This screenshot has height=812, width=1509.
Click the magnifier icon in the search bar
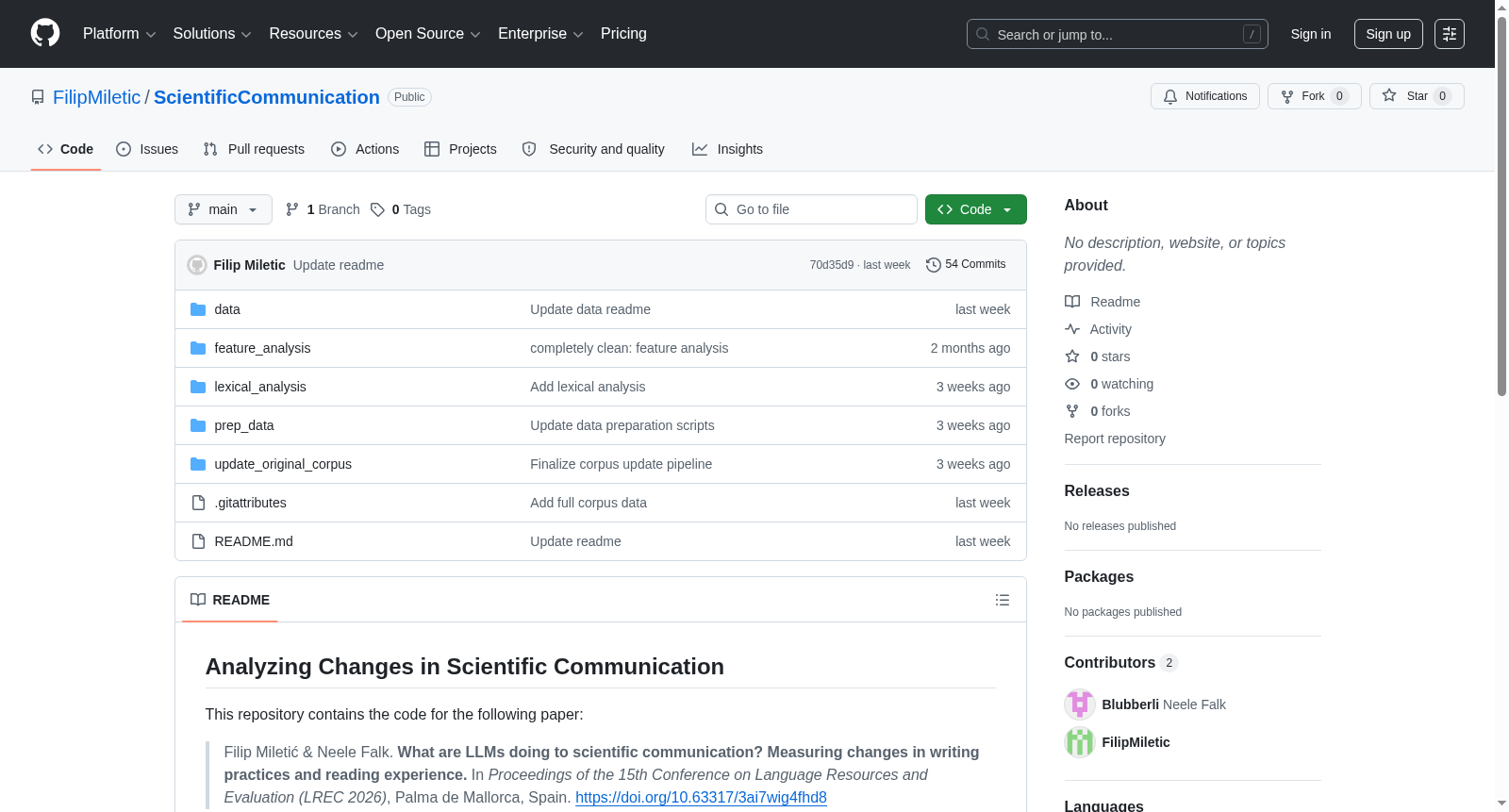[983, 34]
